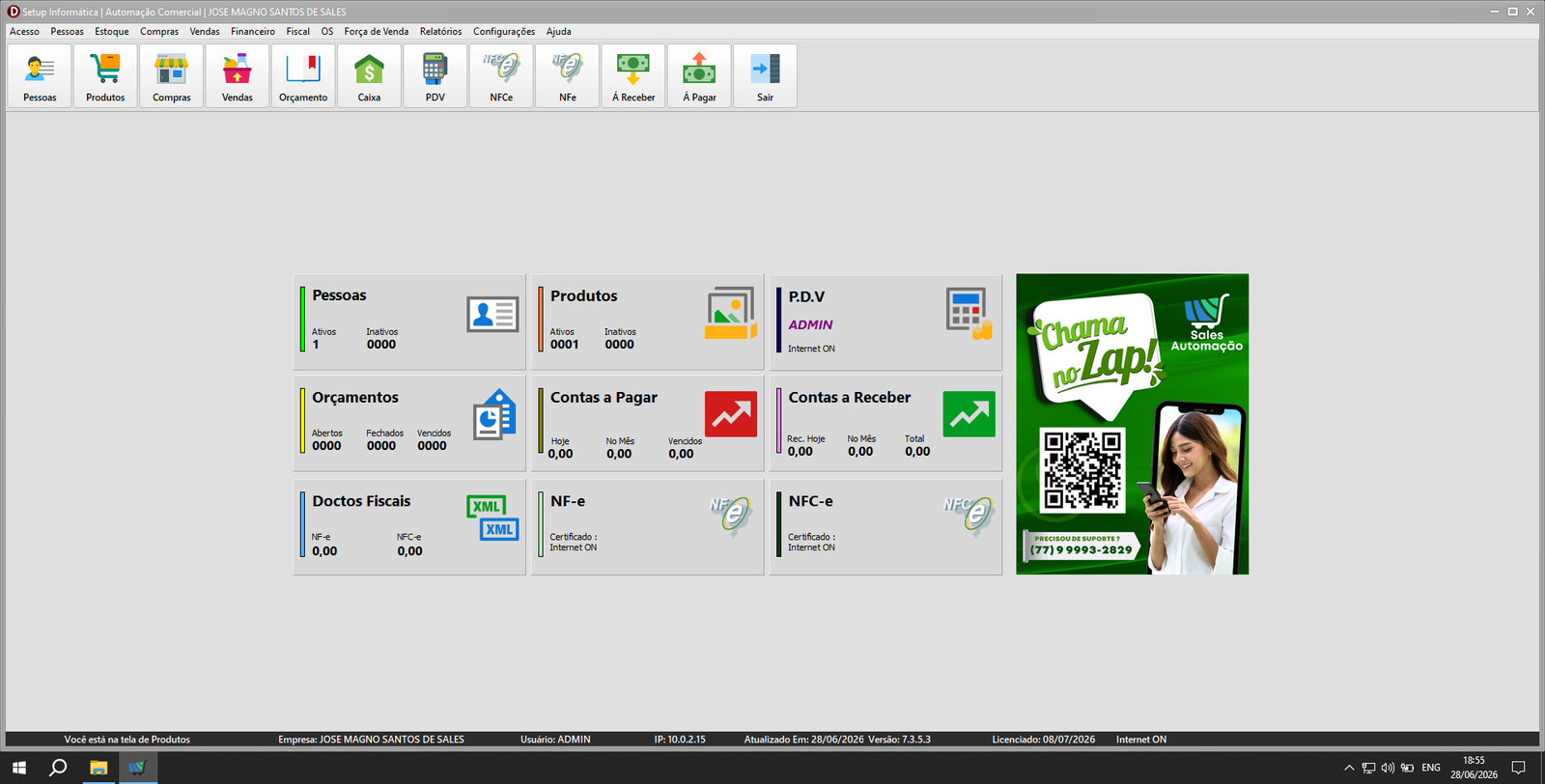Click the Orçamentos dashboard card title
The width and height of the screenshot is (1545, 784).
pos(355,398)
